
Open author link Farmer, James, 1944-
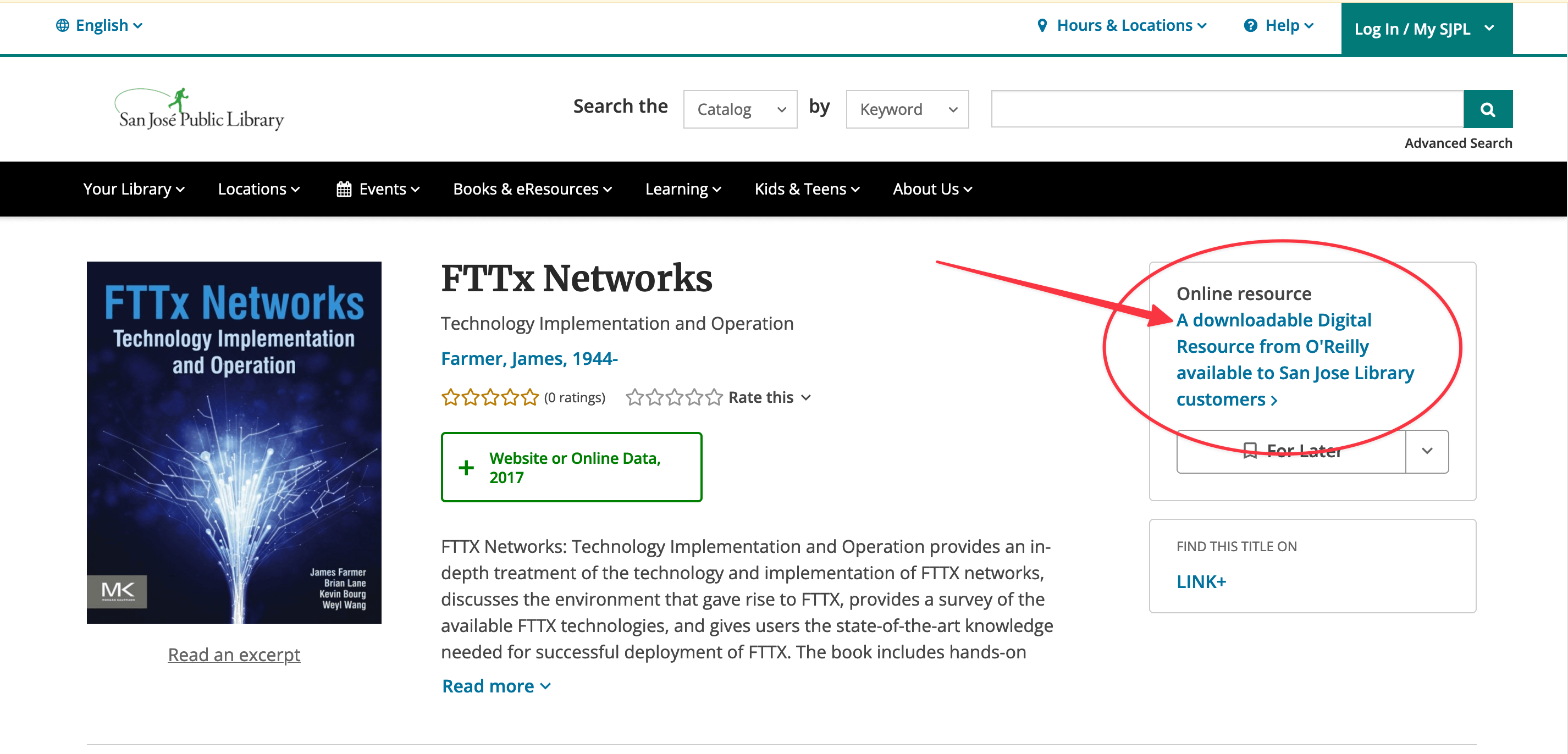pyautogui.click(x=529, y=358)
